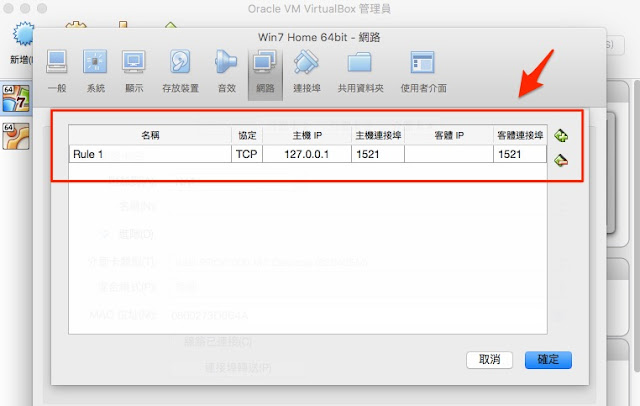The image size is (640, 406).
Task: Click the 客體連接埠 column header
Action: [520, 135]
